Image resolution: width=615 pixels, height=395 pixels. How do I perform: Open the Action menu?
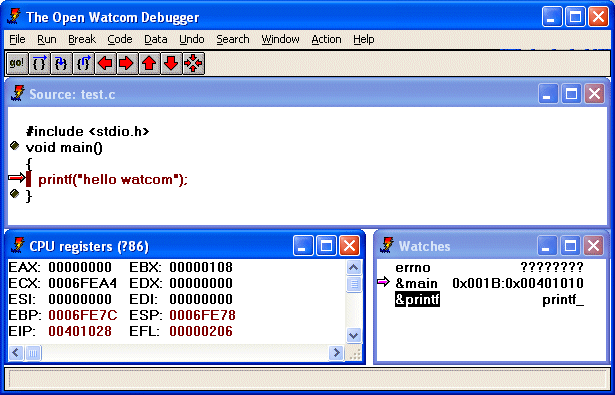click(326, 39)
